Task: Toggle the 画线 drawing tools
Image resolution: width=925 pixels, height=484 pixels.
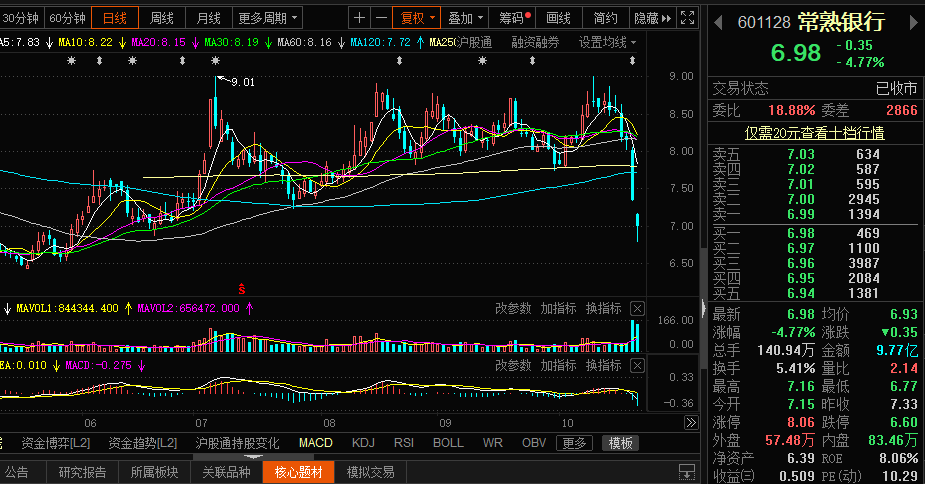Action: pos(559,18)
